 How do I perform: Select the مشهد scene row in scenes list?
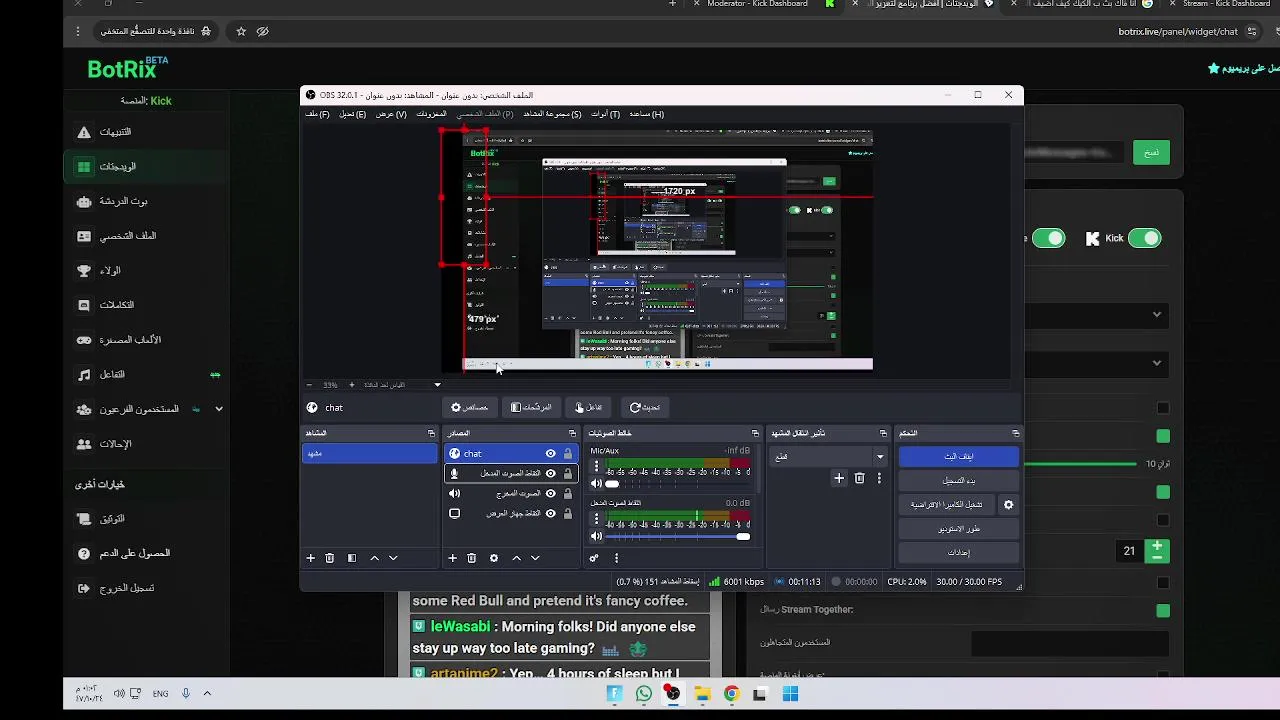click(370, 454)
